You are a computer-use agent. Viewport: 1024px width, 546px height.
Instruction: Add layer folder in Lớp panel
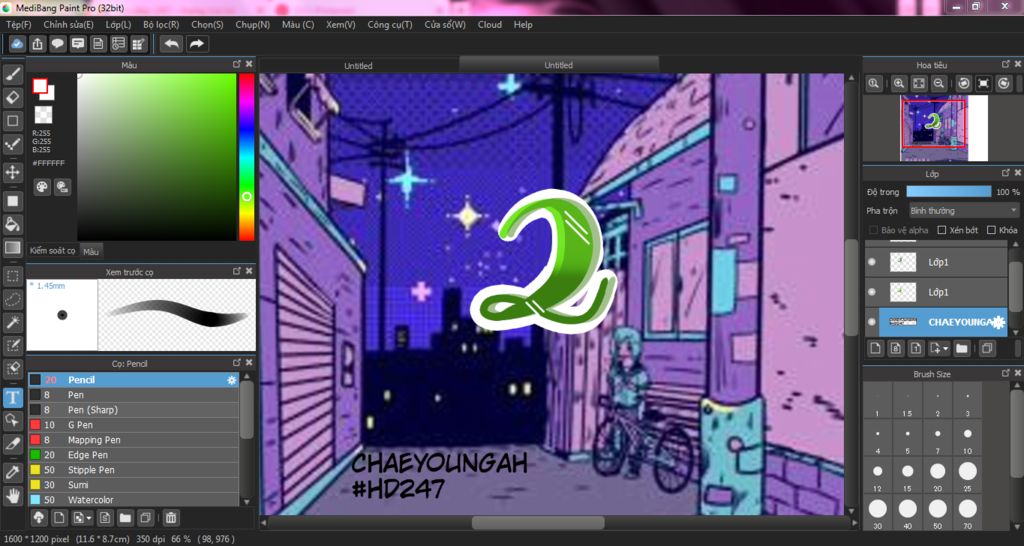point(961,349)
